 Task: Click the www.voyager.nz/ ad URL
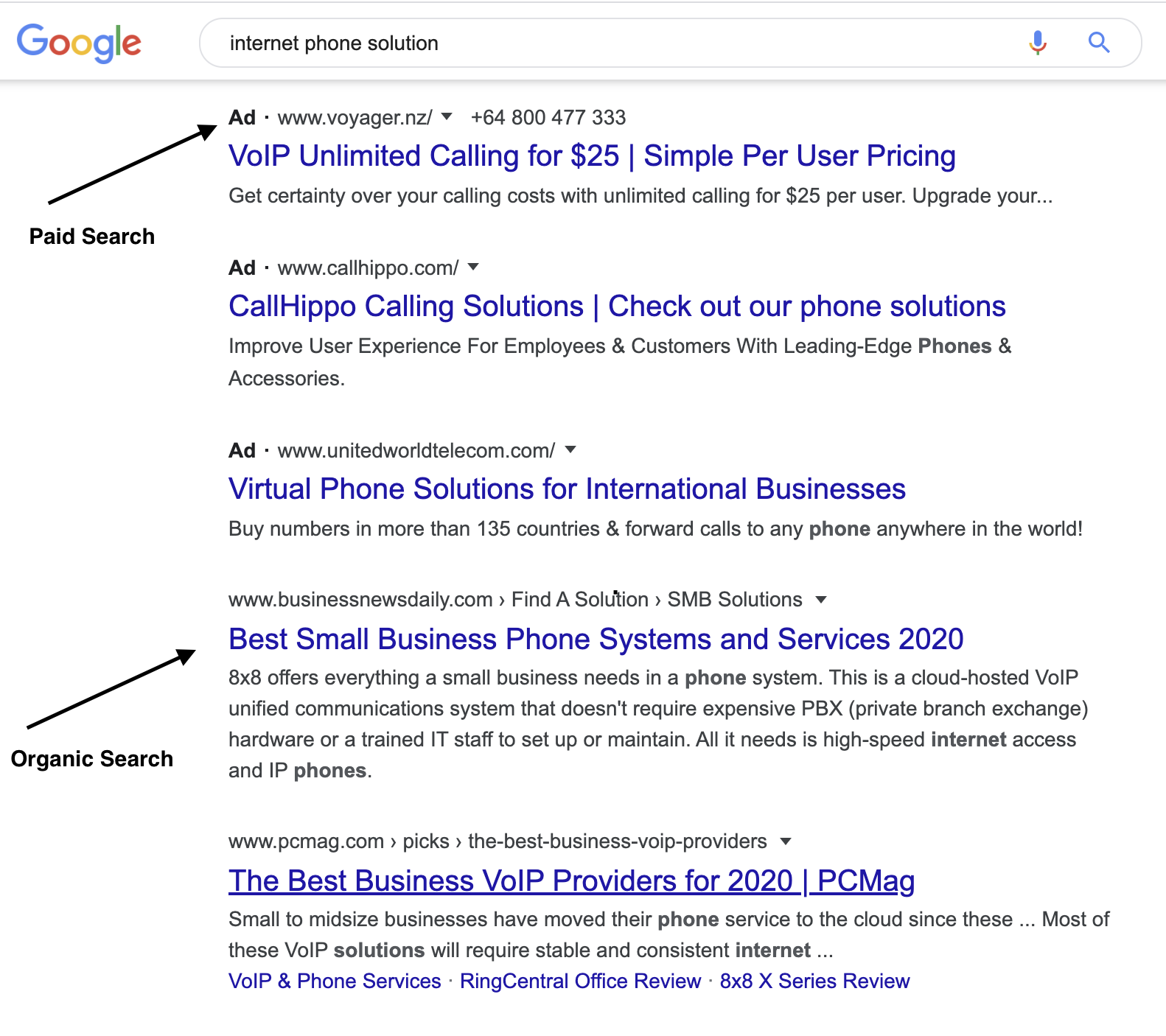point(355,118)
